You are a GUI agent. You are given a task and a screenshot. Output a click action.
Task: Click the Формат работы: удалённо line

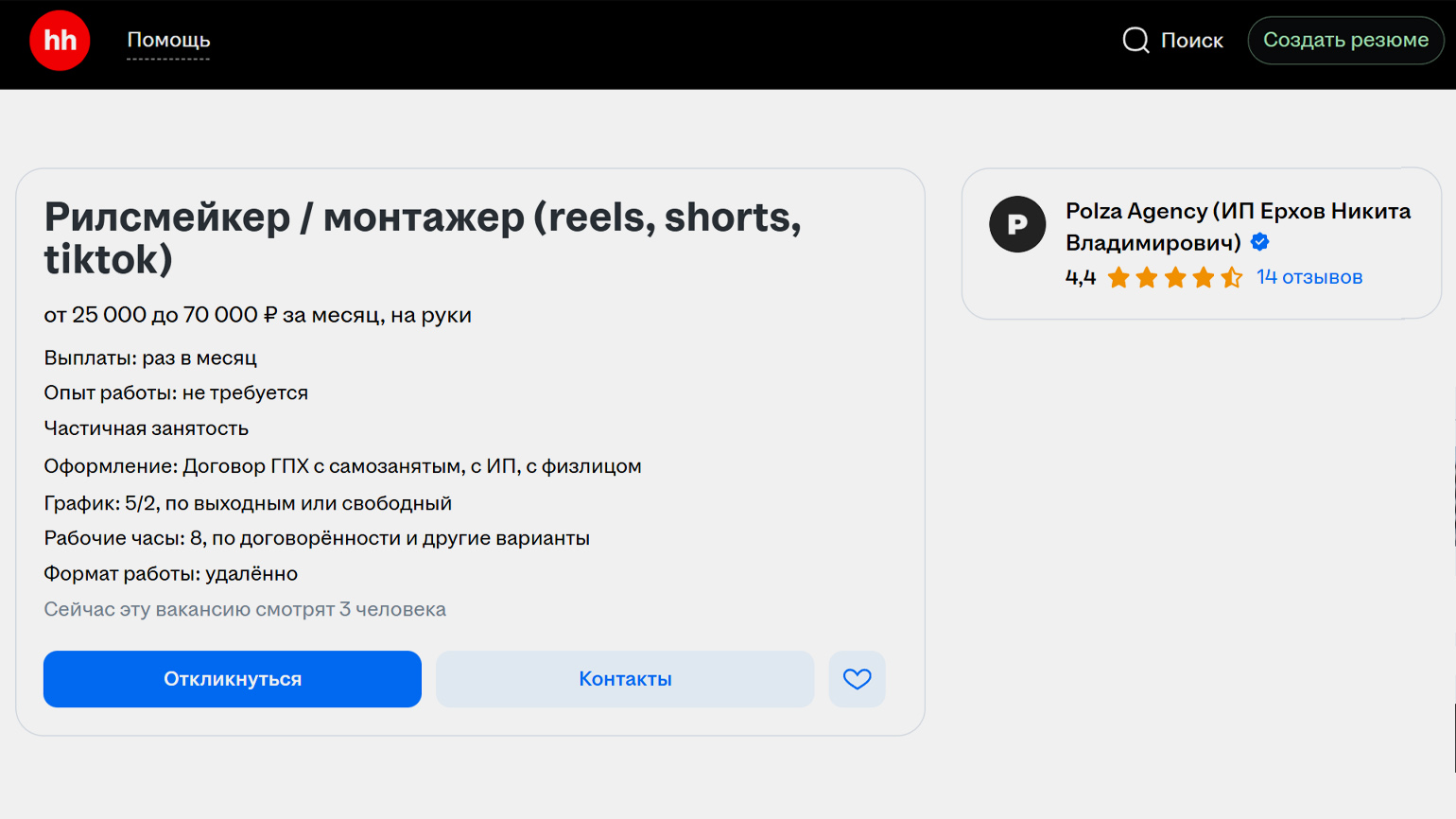[x=170, y=574]
